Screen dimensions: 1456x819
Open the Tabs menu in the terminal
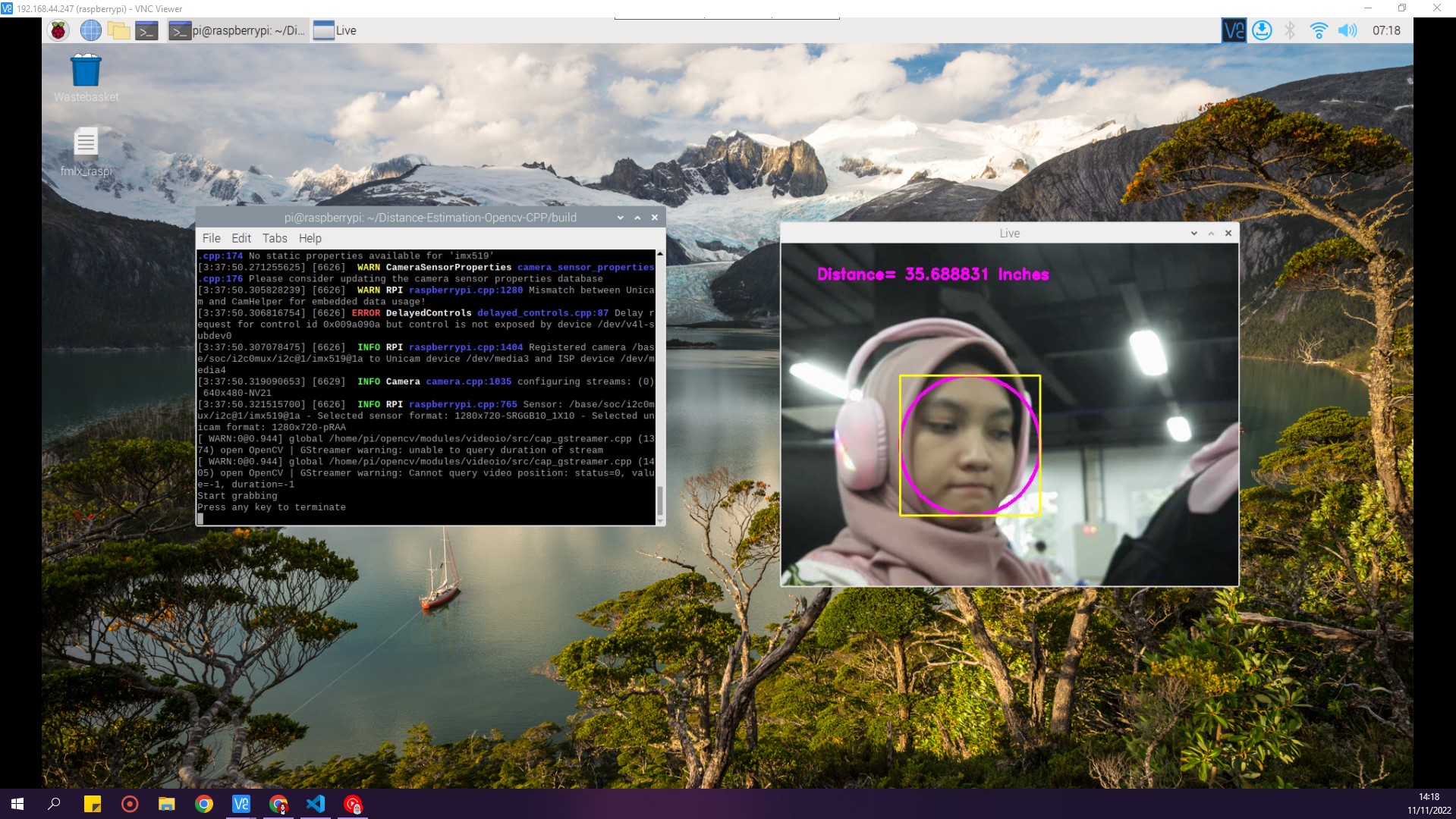(275, 238)
